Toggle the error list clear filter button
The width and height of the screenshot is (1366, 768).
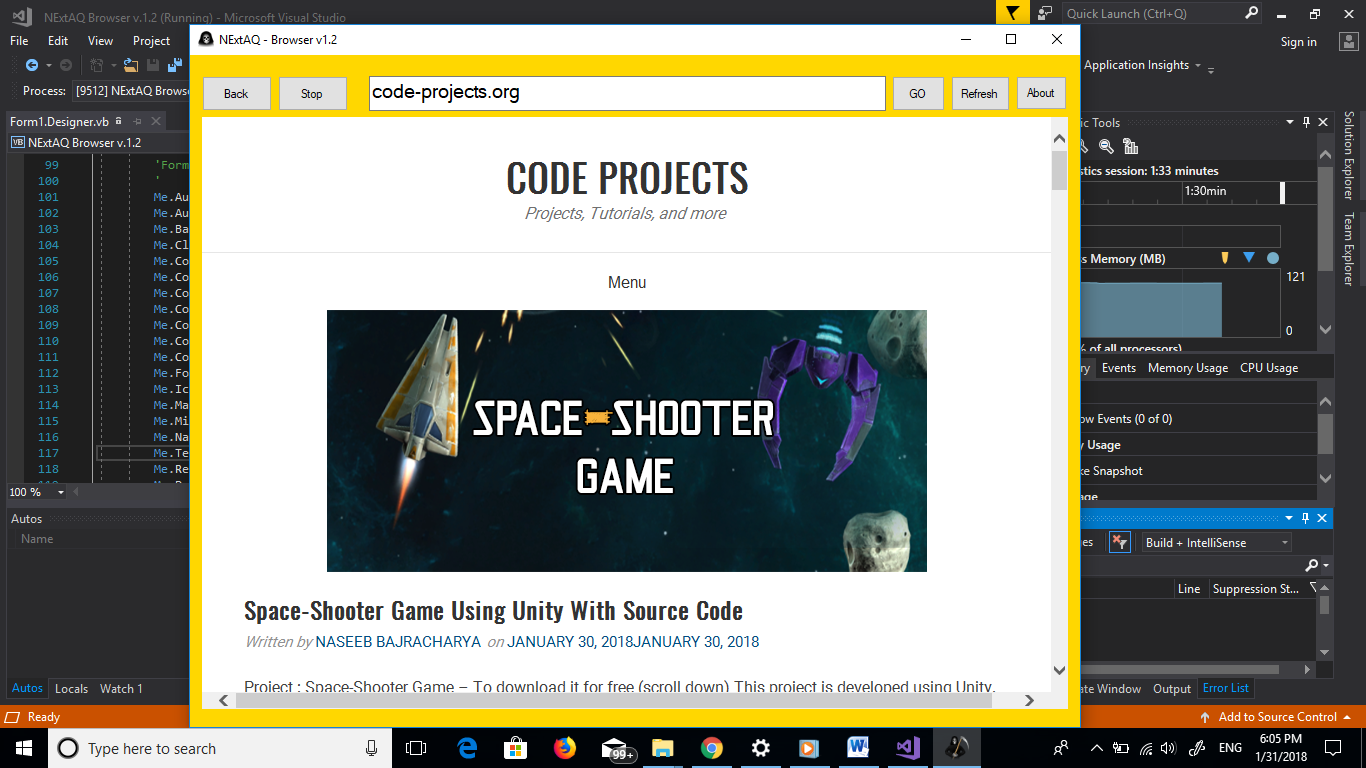click(x=1119, y=542)
